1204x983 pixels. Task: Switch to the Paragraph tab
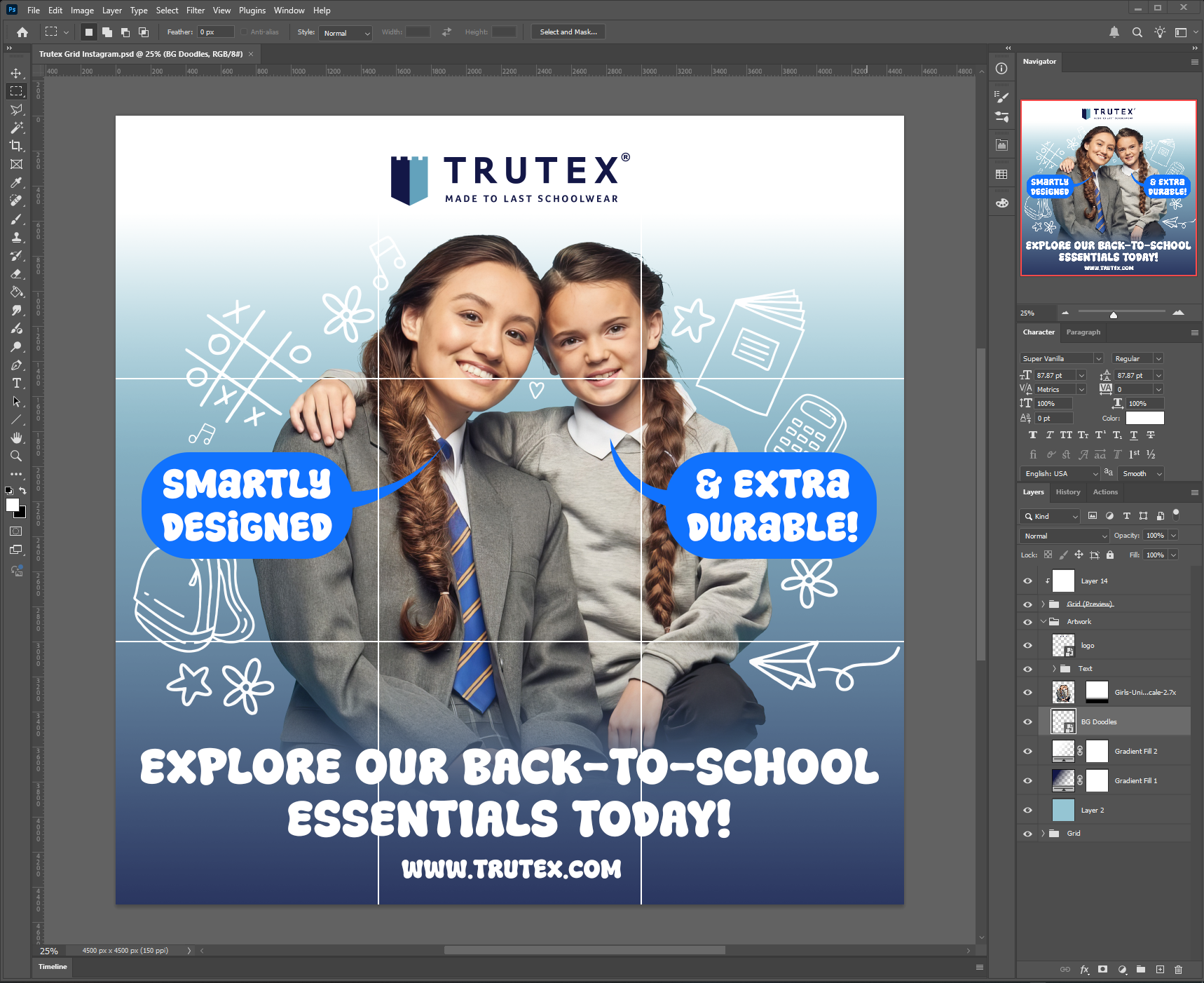(1083, 332)
